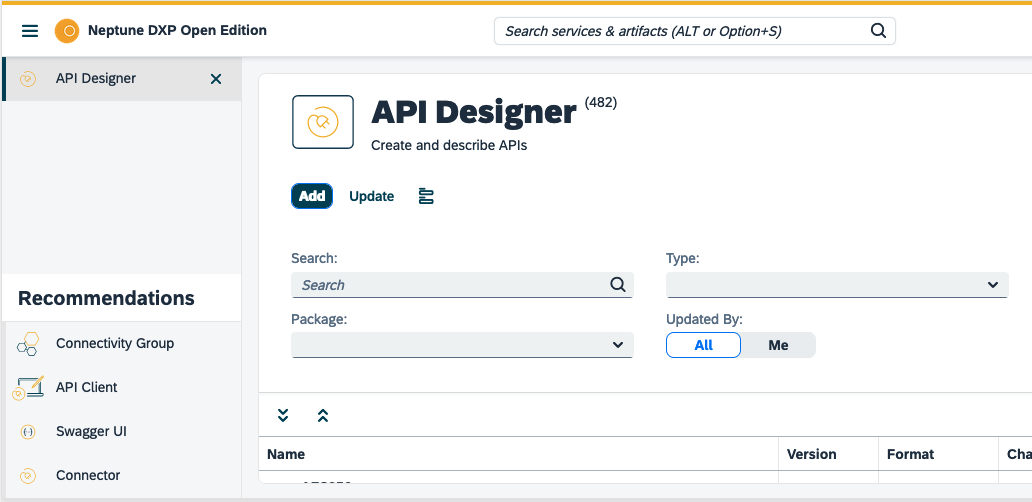Click the API Designer sidebar tab icon
Image resolution: width=1032 pixels, height=502 pixels.
pos(28,79)
